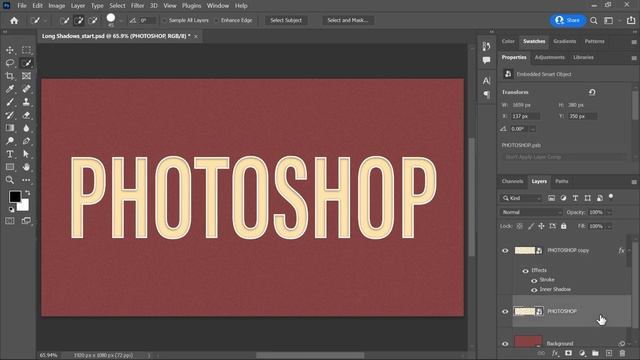Select the Blur tool
This screenshot has height=360, width=640.
coord(26,128)
